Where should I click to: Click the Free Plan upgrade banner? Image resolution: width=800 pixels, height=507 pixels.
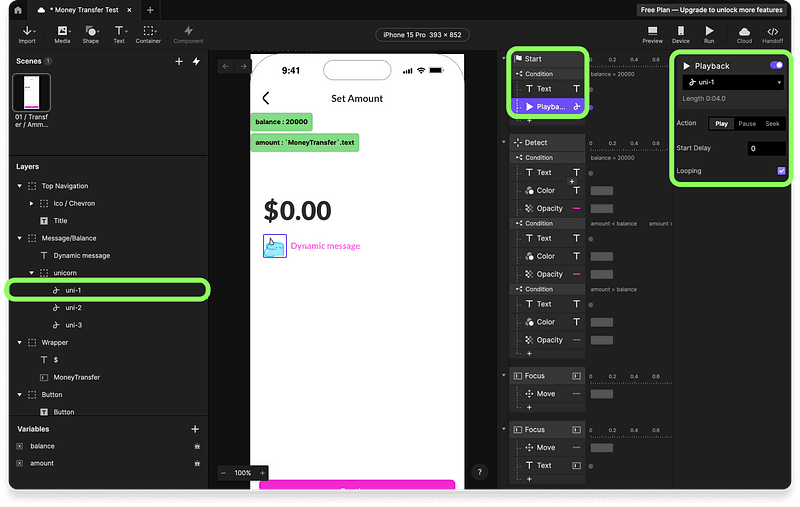tap(711, 10)
